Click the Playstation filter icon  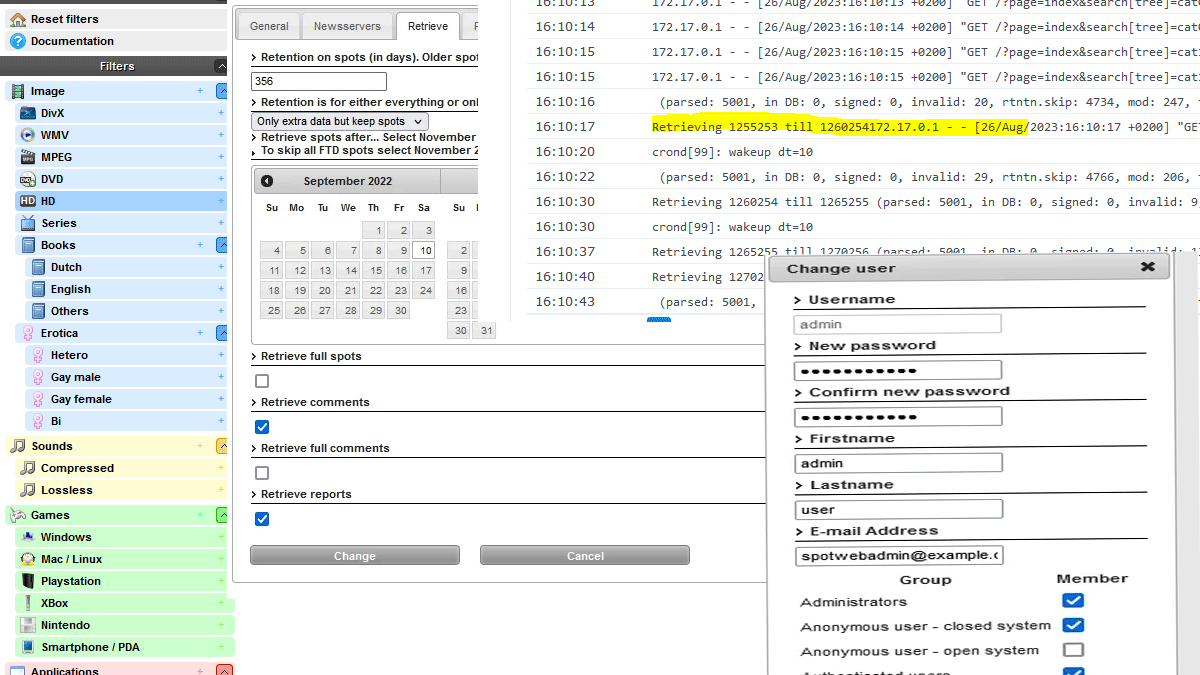click(28, 581)
